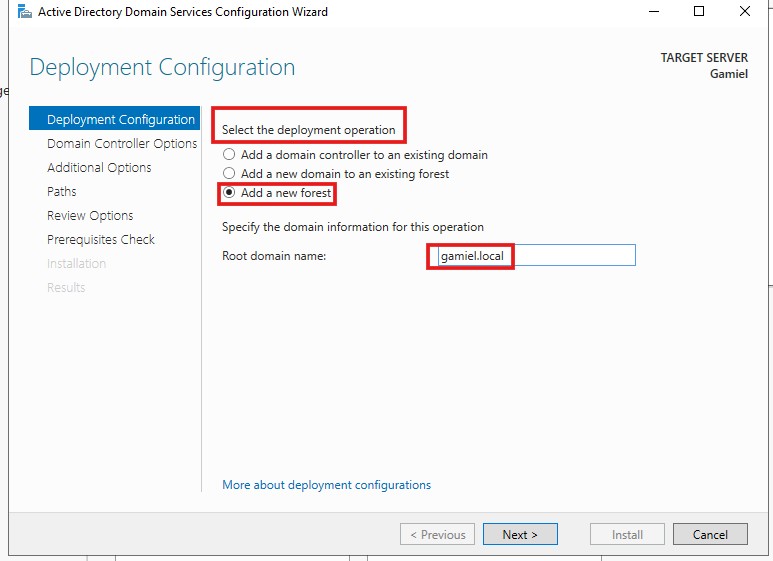Screen dimensions: 773x561
Task: Click the Root domain name label
Action: click(274, 256)
